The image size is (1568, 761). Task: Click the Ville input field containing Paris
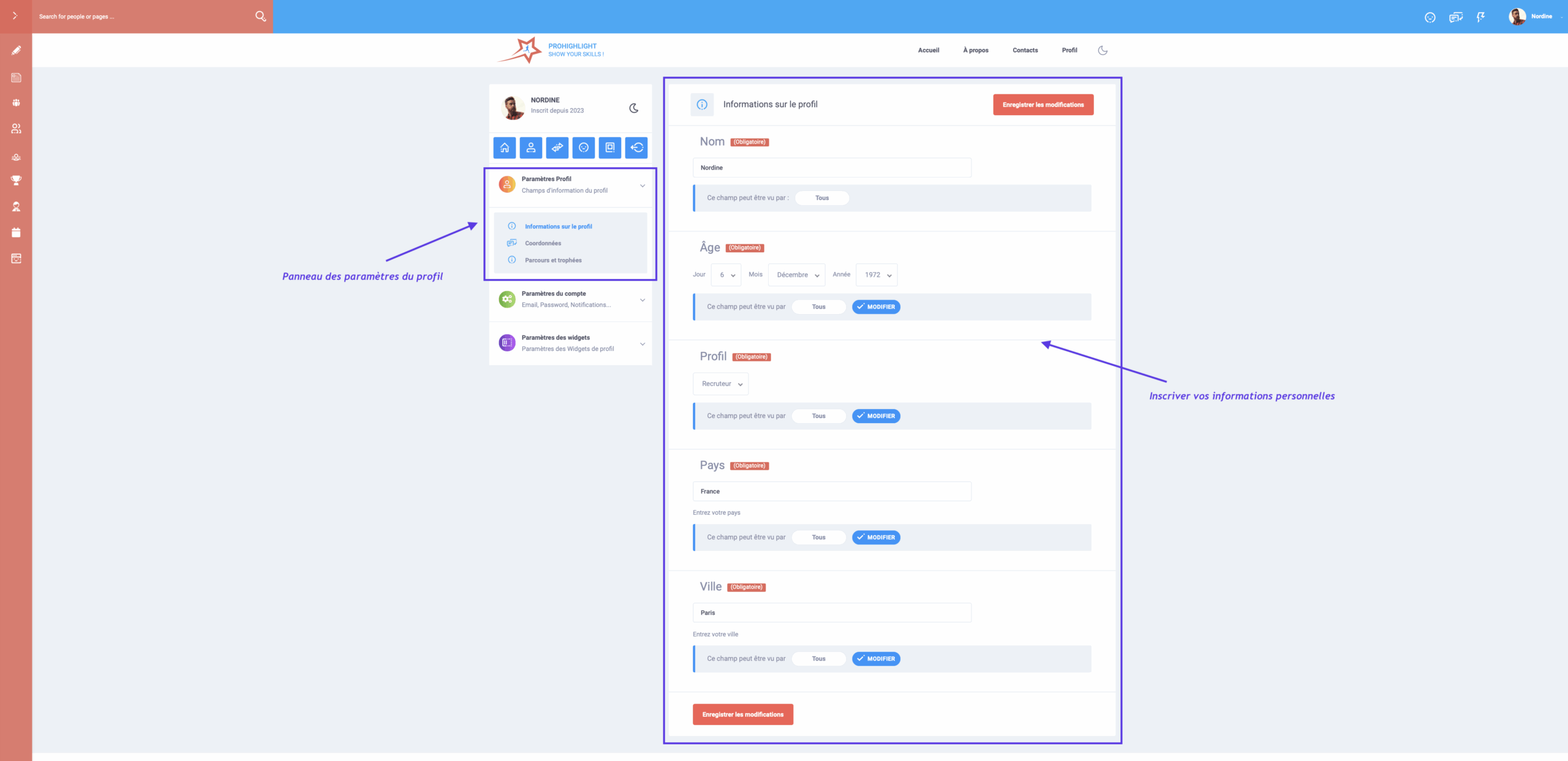click(x=831, y=613)
